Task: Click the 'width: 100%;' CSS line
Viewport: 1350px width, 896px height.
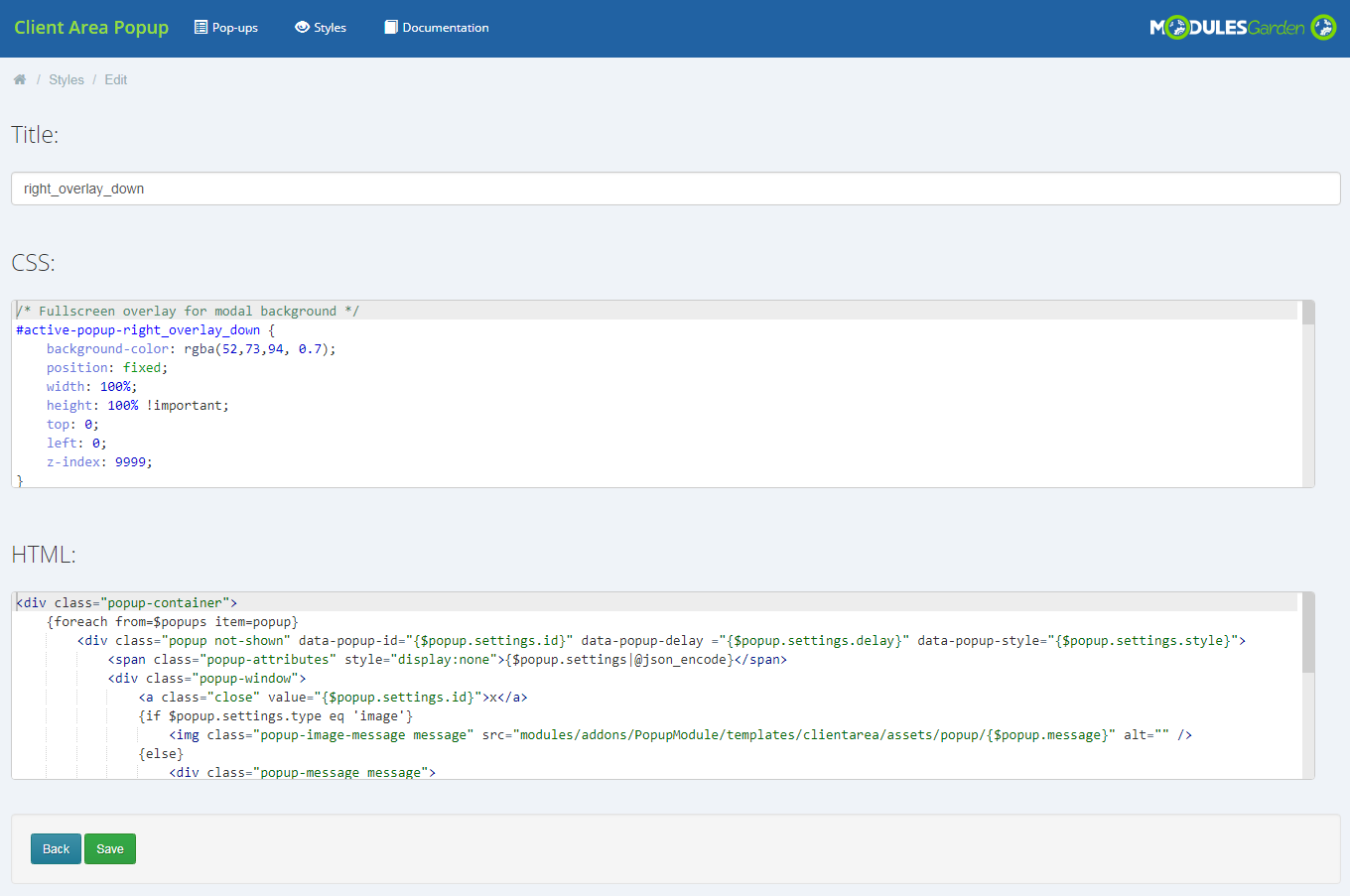Action: tap(92, 386)
